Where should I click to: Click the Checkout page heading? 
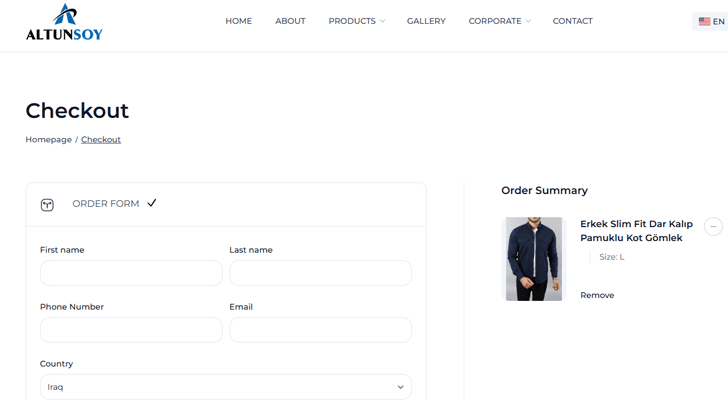click(77, 110)
